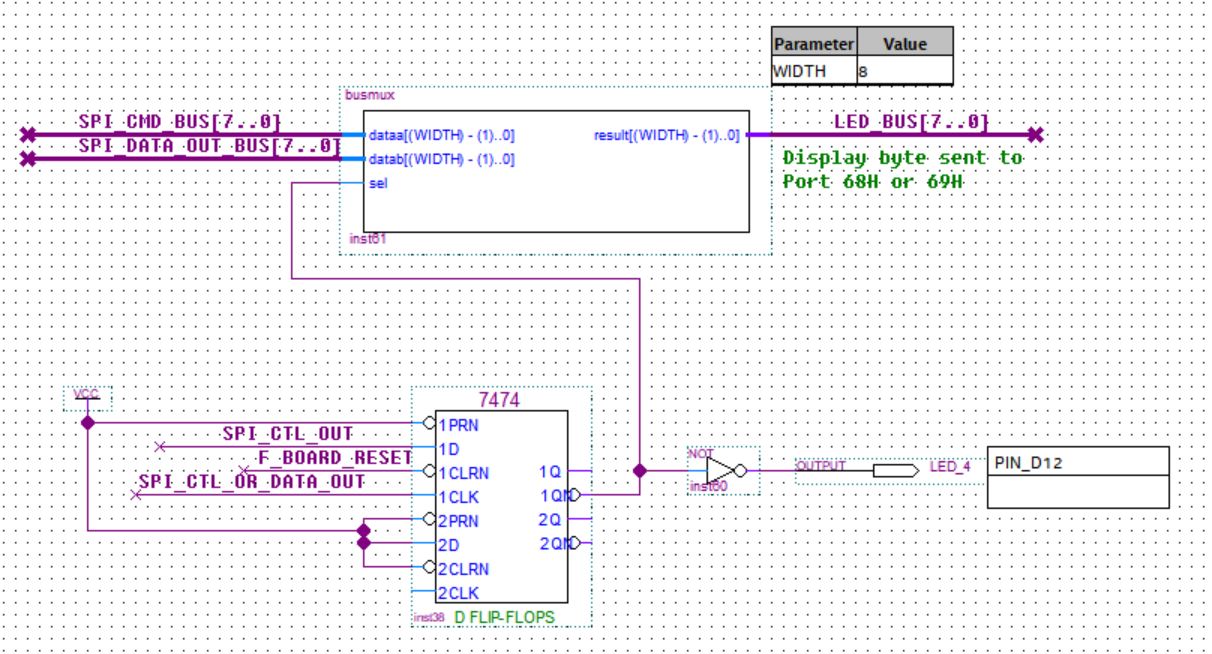Click the datab input port on busmux
The width and height of the screenshot is (1212, 654).
[x=442, y=159]
